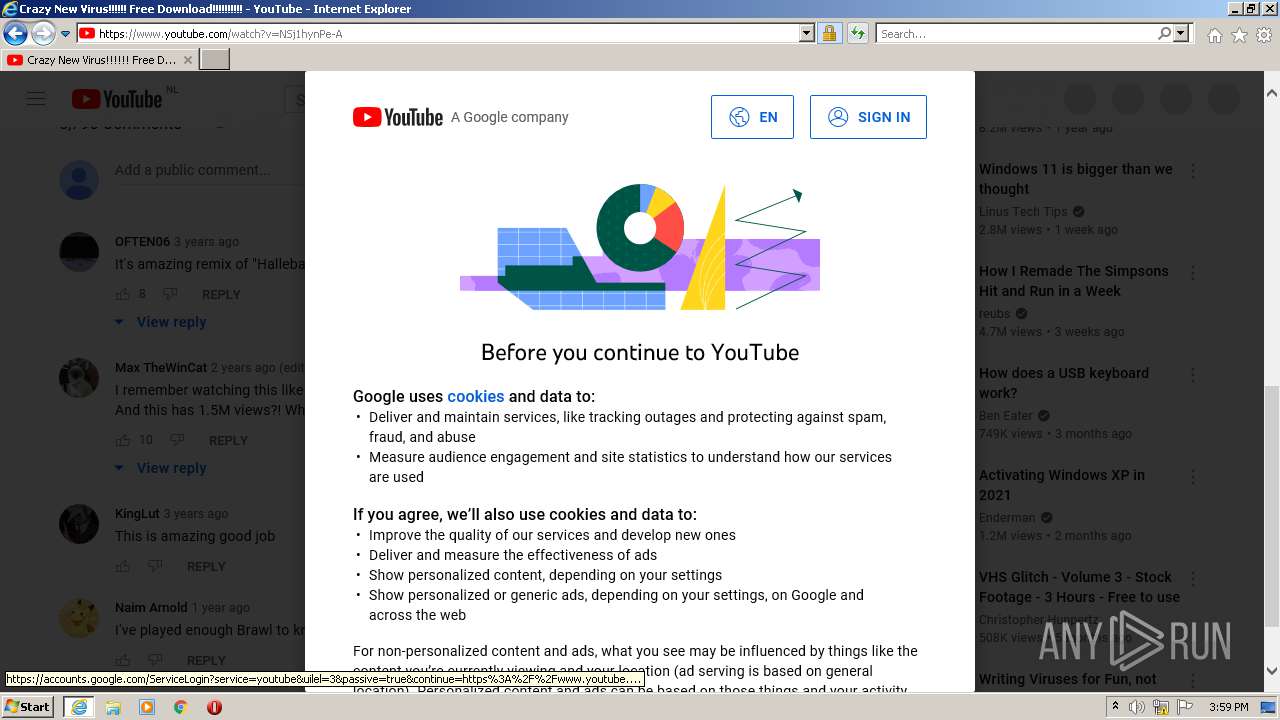The image size is (1280, 720).
Task: Click the volume speaker tray icon
Action: 1136,707
